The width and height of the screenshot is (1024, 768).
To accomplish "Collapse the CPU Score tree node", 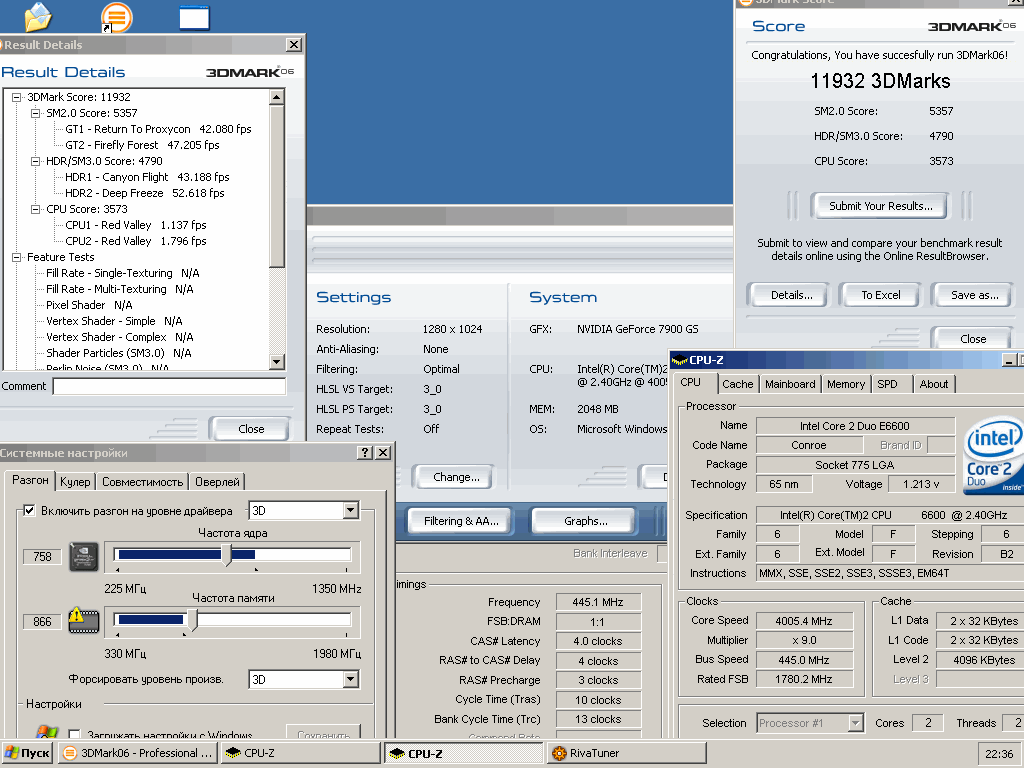I will pos(35,209).
